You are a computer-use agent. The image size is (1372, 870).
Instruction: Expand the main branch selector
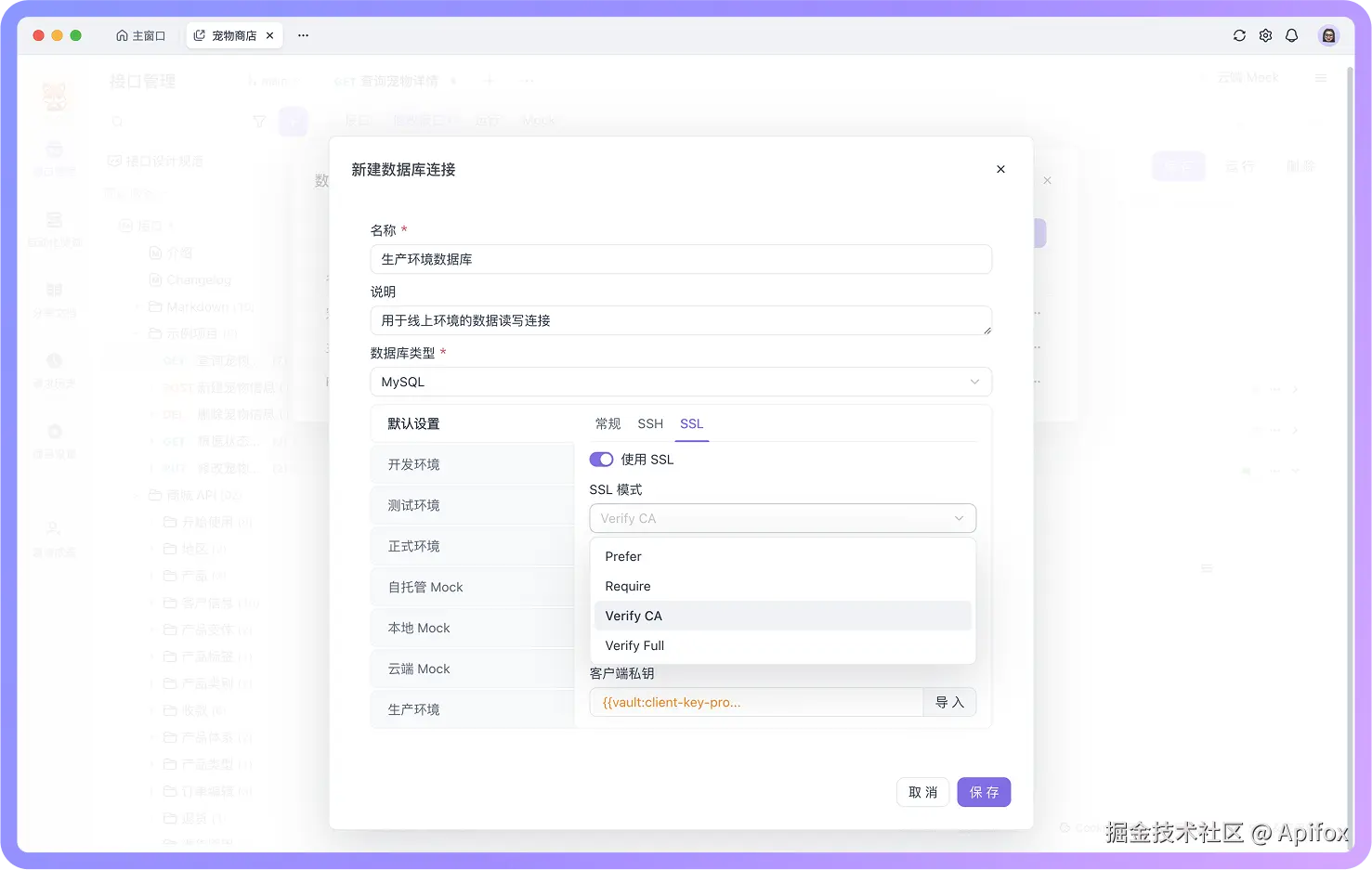click(x=274, y=81)
